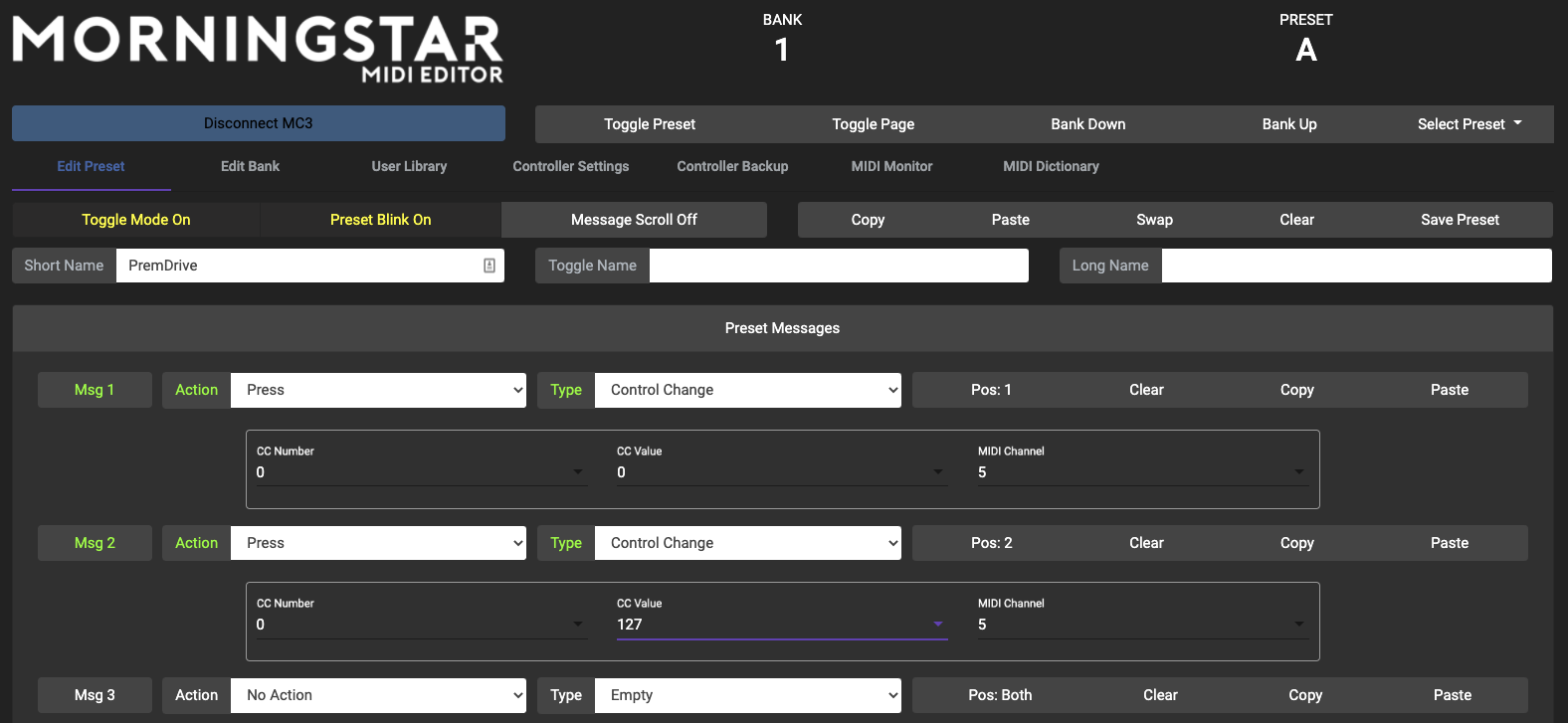Open Msg 2 Type dropdown
The width and height of the screenshot is (1568, 723).
[747, 543]
